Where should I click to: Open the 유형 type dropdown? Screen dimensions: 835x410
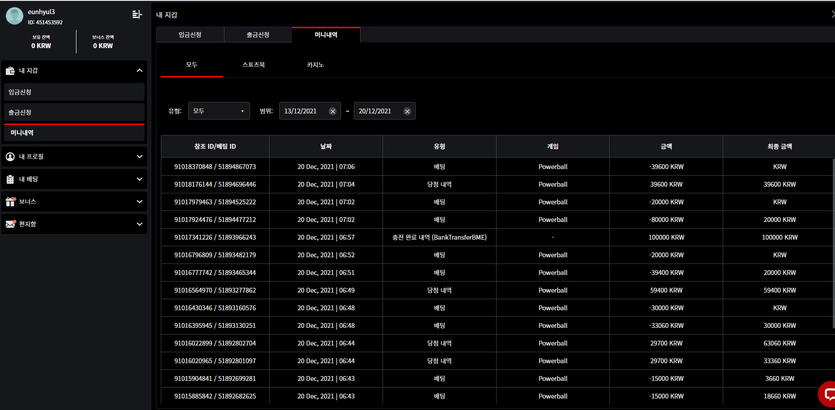coord(219,111)
